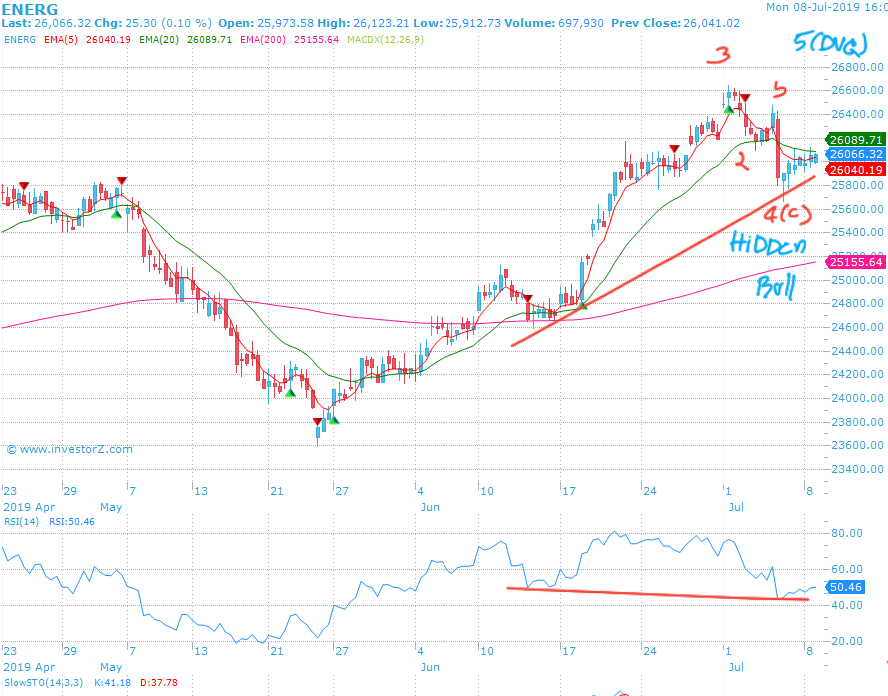Click the blue 26066.32 axis price tag

click(x=855, y=154)
